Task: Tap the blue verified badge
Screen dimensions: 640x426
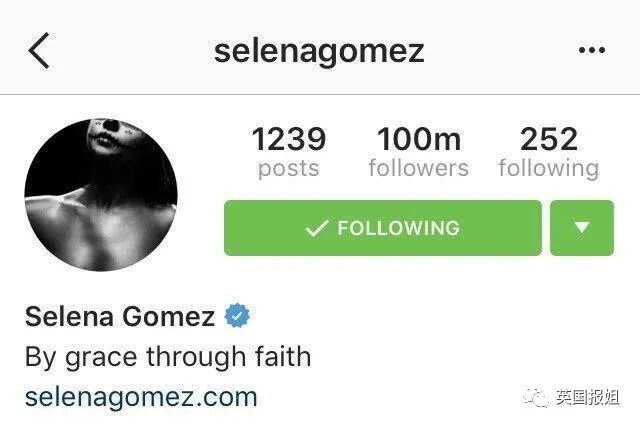Action: [237, 316]
